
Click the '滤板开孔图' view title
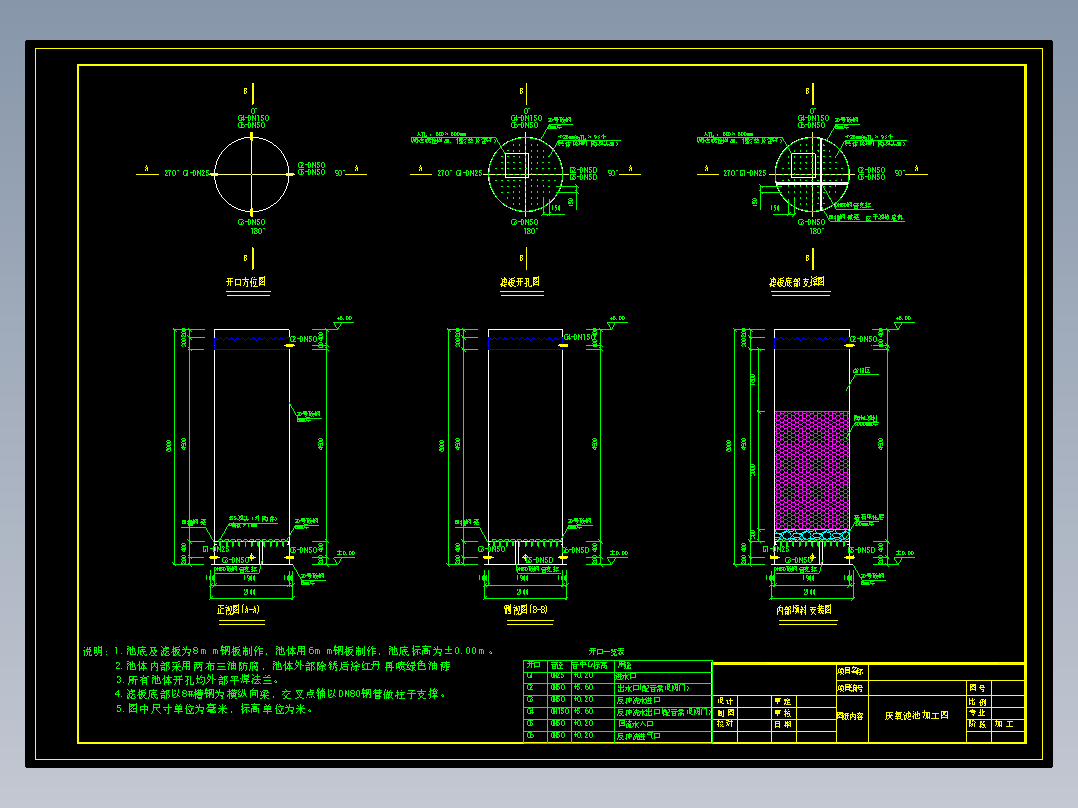(520, 282)
